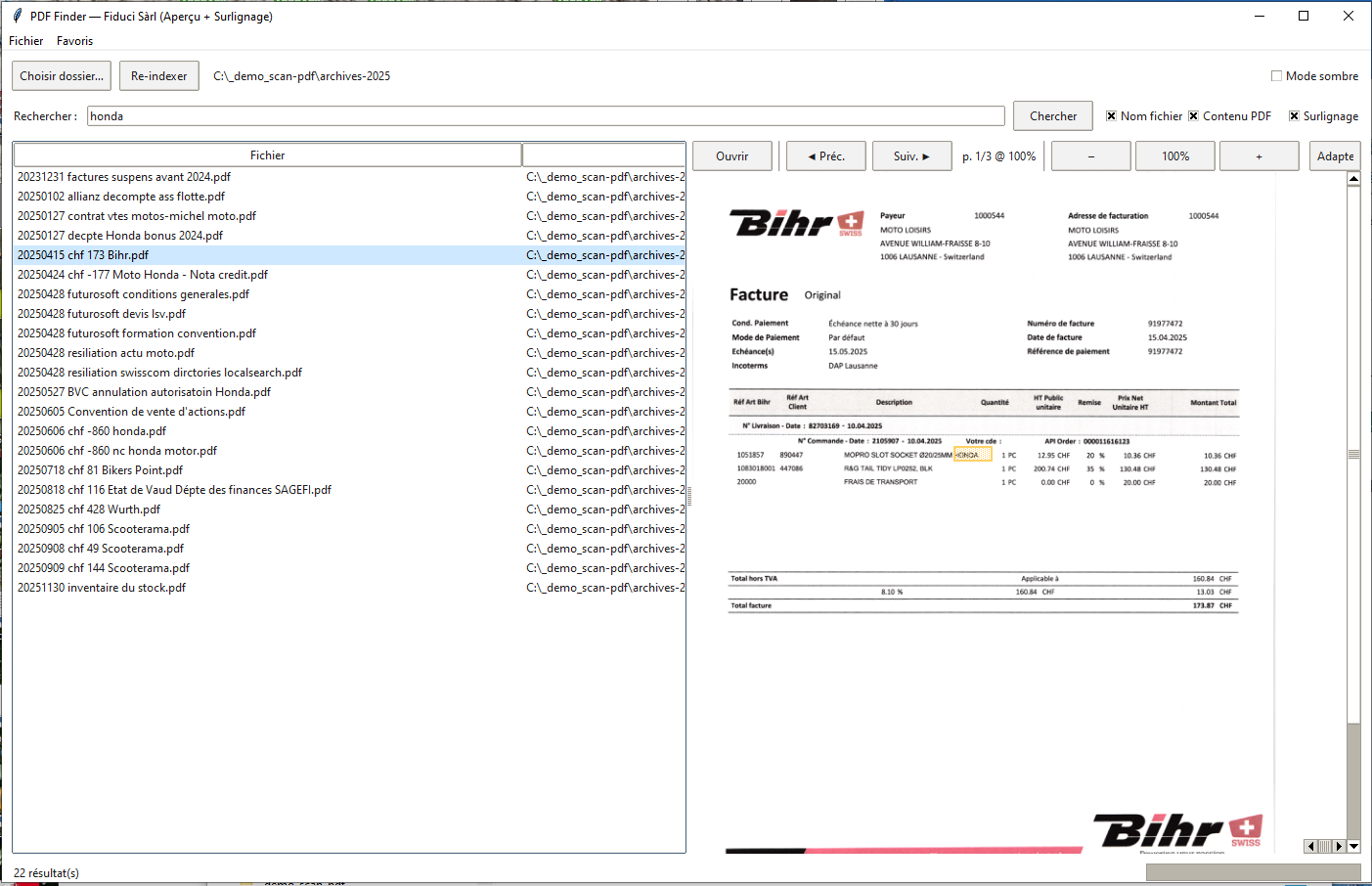Fit the page with Adapte
The image size is (1372, 886).
click(1335, 155)
